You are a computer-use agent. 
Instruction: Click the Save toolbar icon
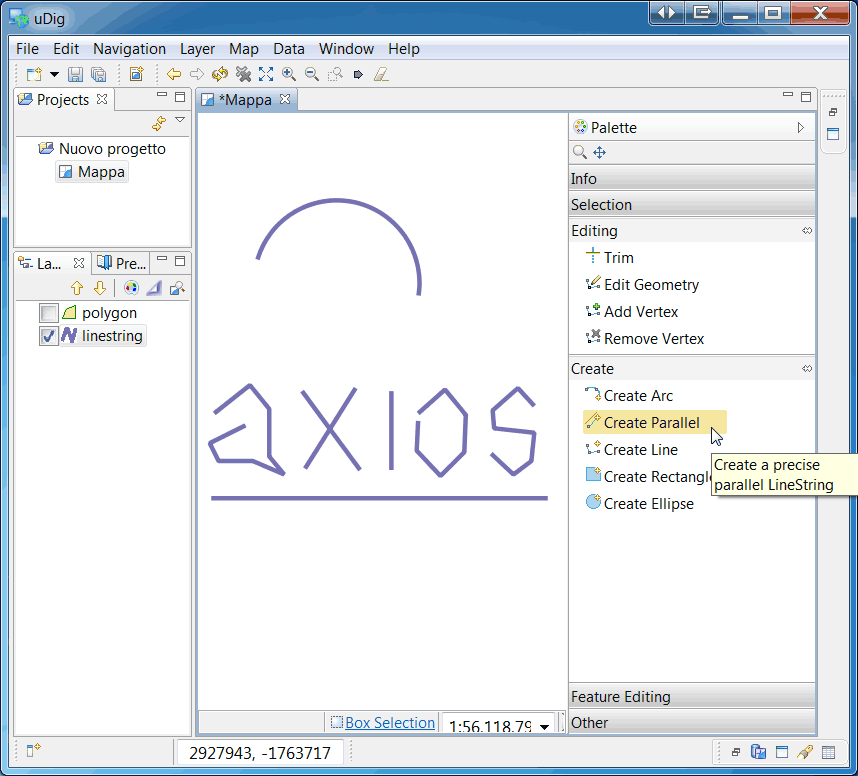point(75,74)
